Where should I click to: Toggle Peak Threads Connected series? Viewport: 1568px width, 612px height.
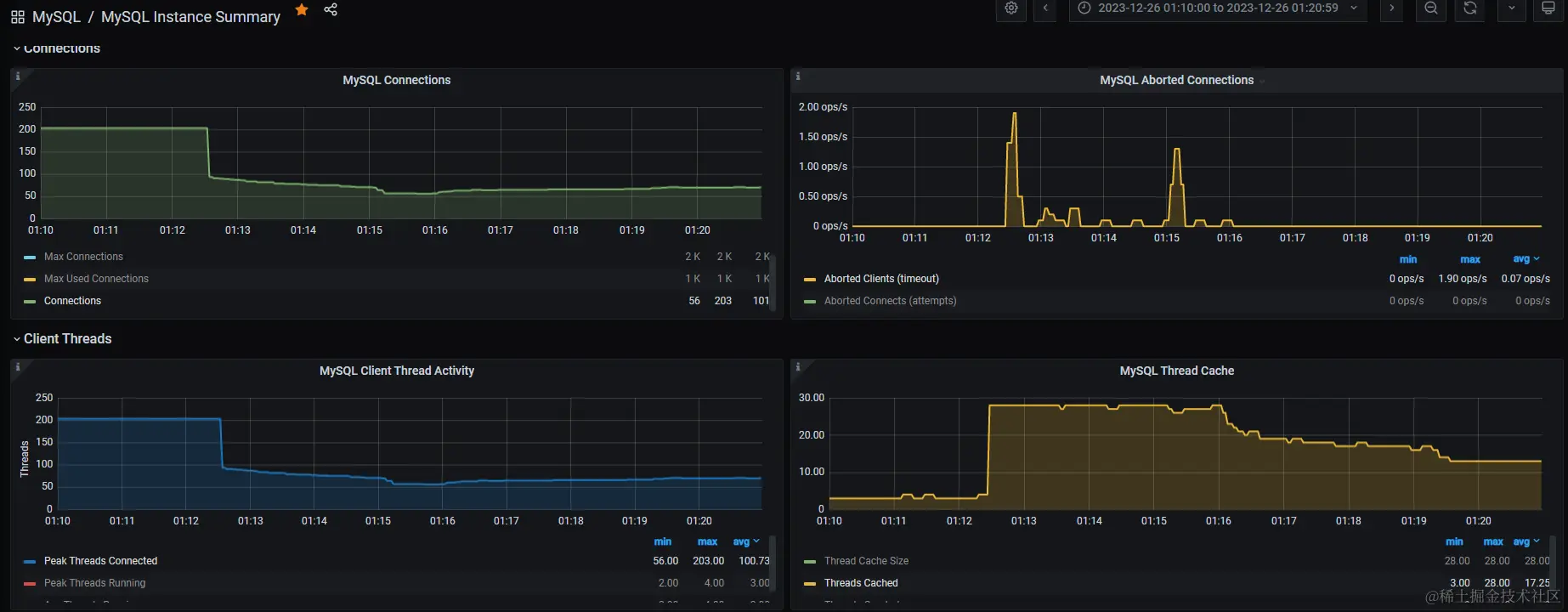pos(100,561)
